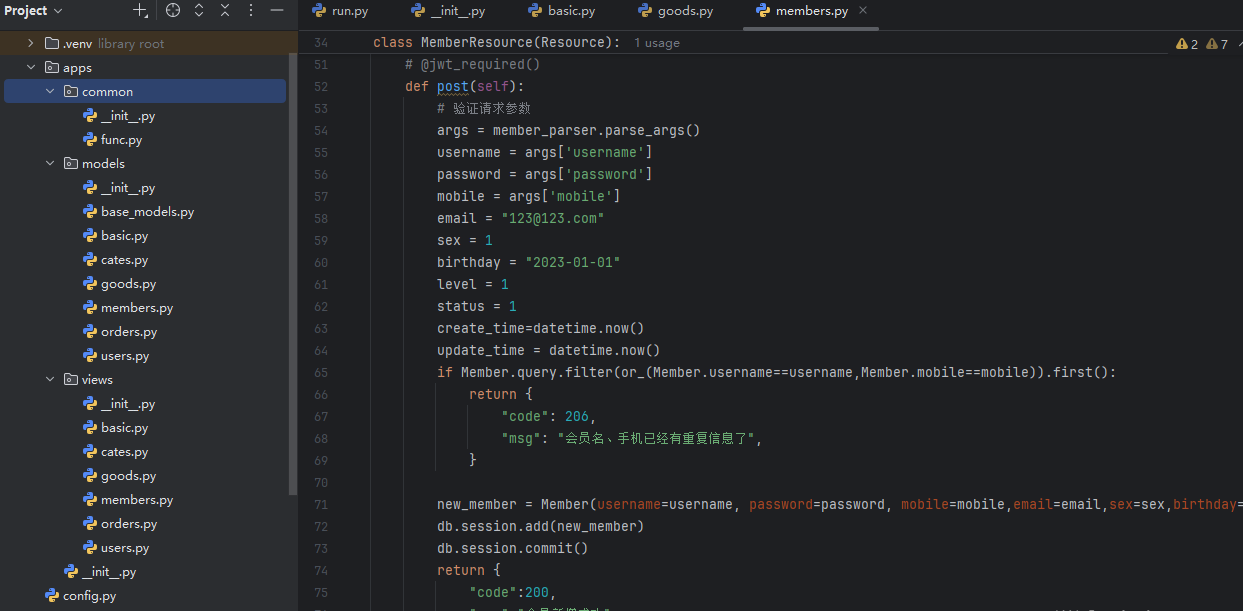Image resolution: width=1243 pixels, height=611 pixels.
Task: Select basic.py under the views folder
Action: point(125,427)
